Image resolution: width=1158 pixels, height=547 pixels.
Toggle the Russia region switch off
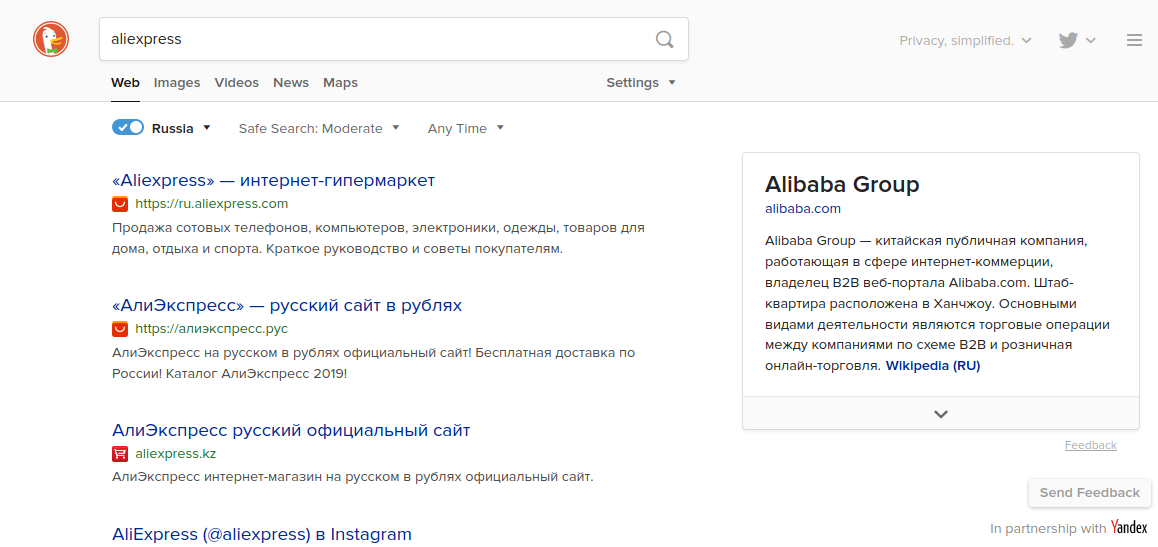128,128
